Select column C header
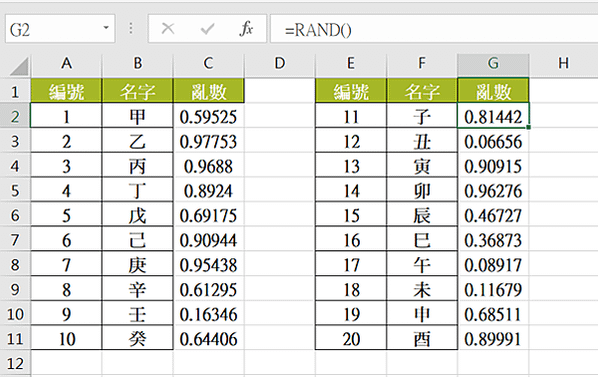This screenshot has width=598, height=377. pos(209,64)
